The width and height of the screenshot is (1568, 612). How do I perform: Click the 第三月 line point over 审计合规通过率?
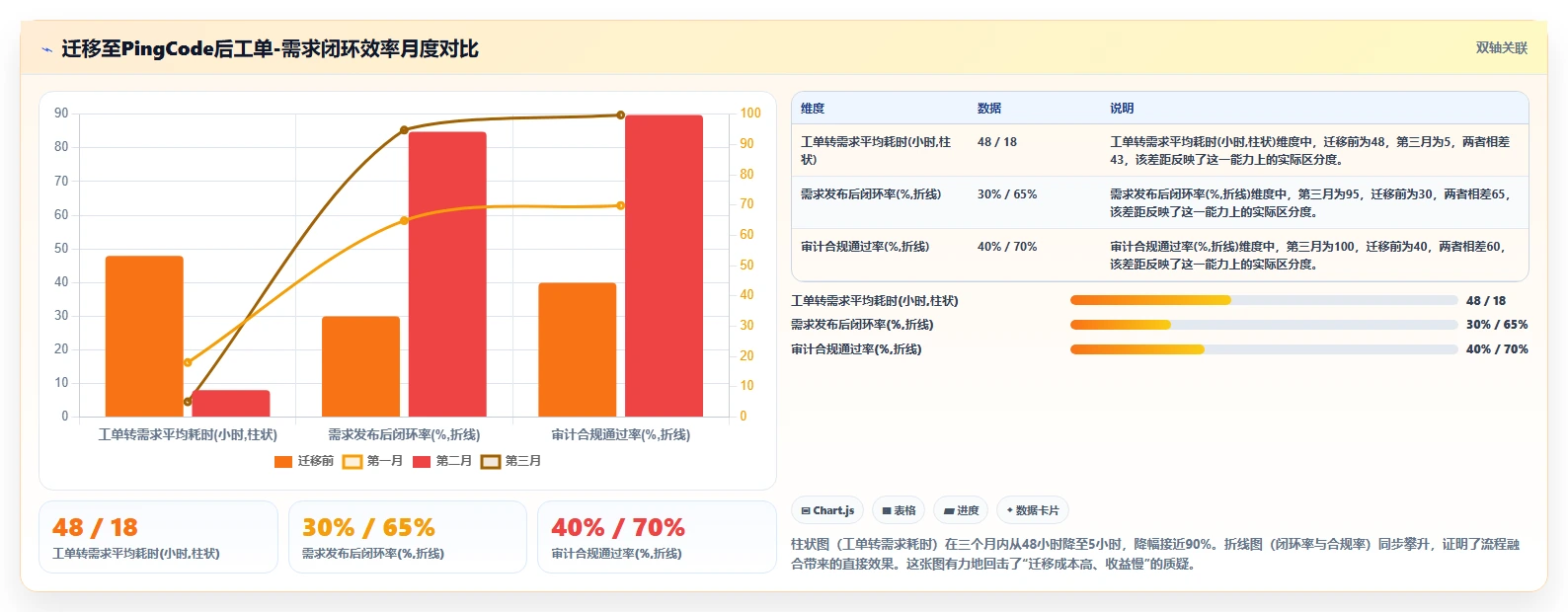click(x=621, y=115)
